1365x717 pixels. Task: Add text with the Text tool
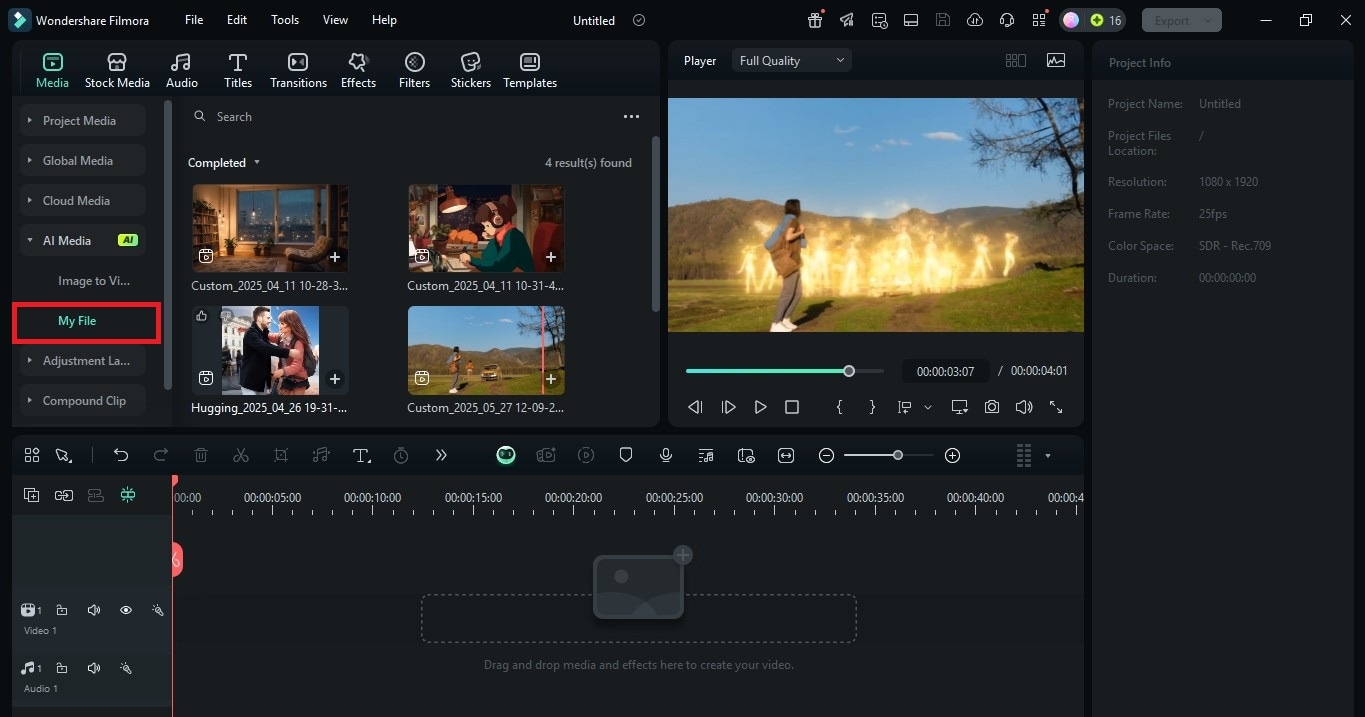tap(361, 455)
